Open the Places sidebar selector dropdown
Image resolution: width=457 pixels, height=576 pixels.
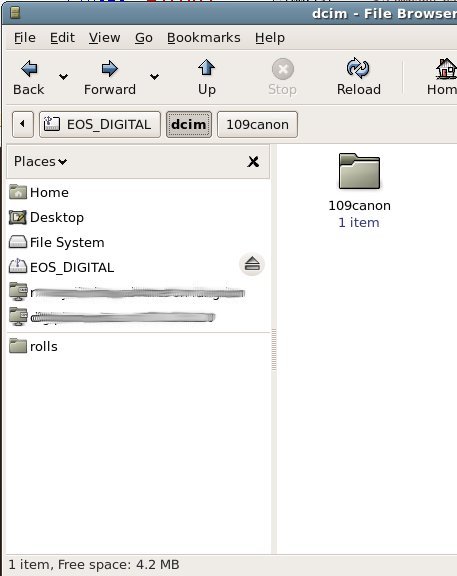click(40, 161)
